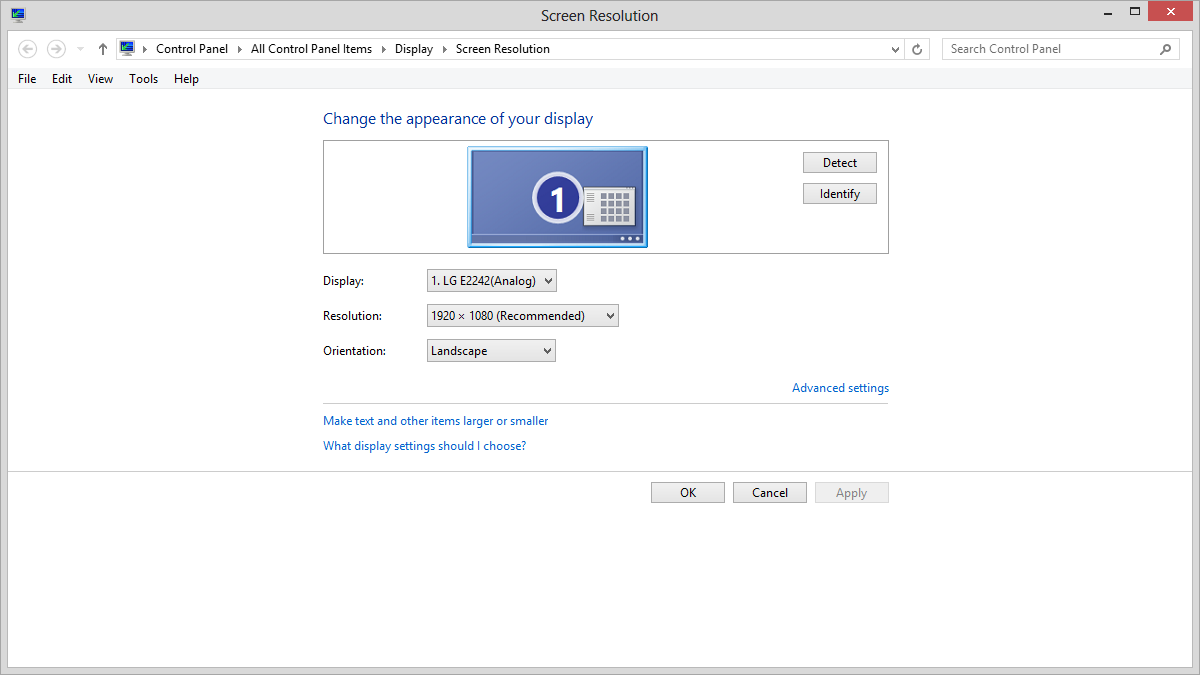This screenshot has width=1200, height=675.
Task: Select display 1 monitor thumbnail
Action: point(557,197)
